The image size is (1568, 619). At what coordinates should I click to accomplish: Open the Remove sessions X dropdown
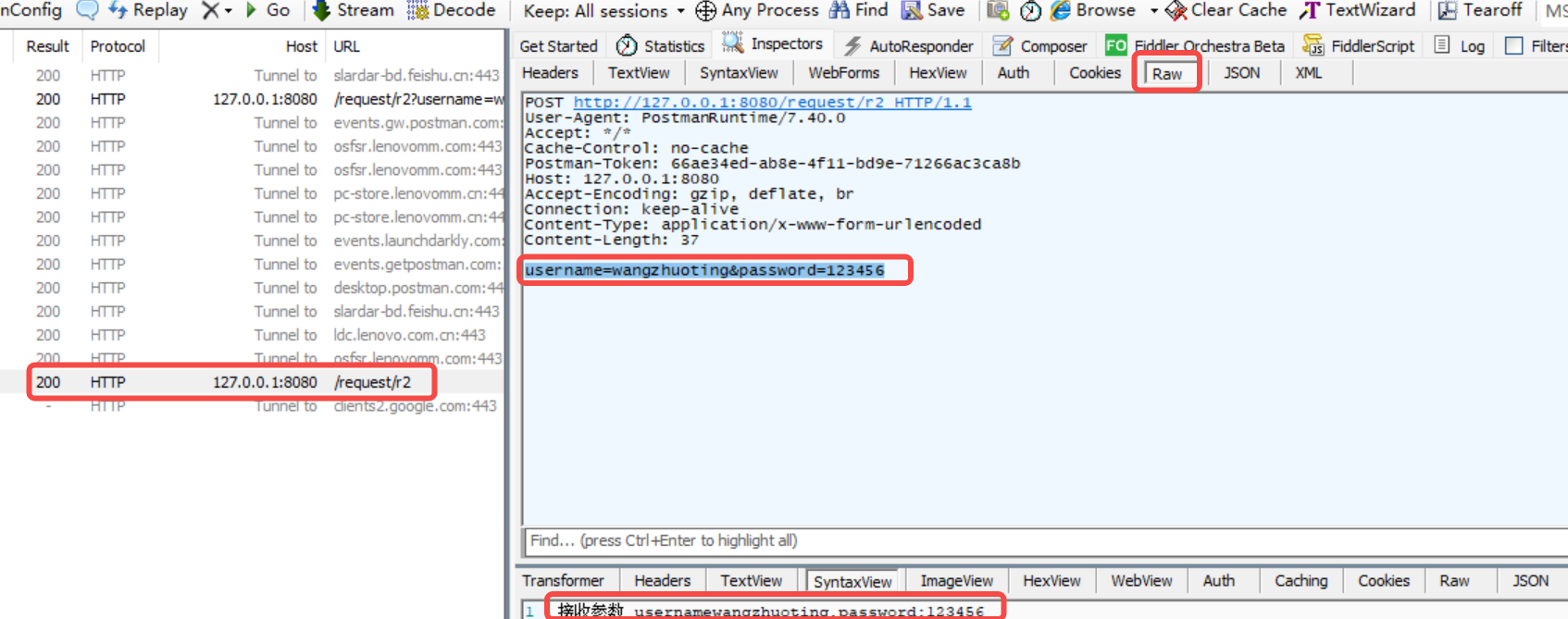click(217, 10)
